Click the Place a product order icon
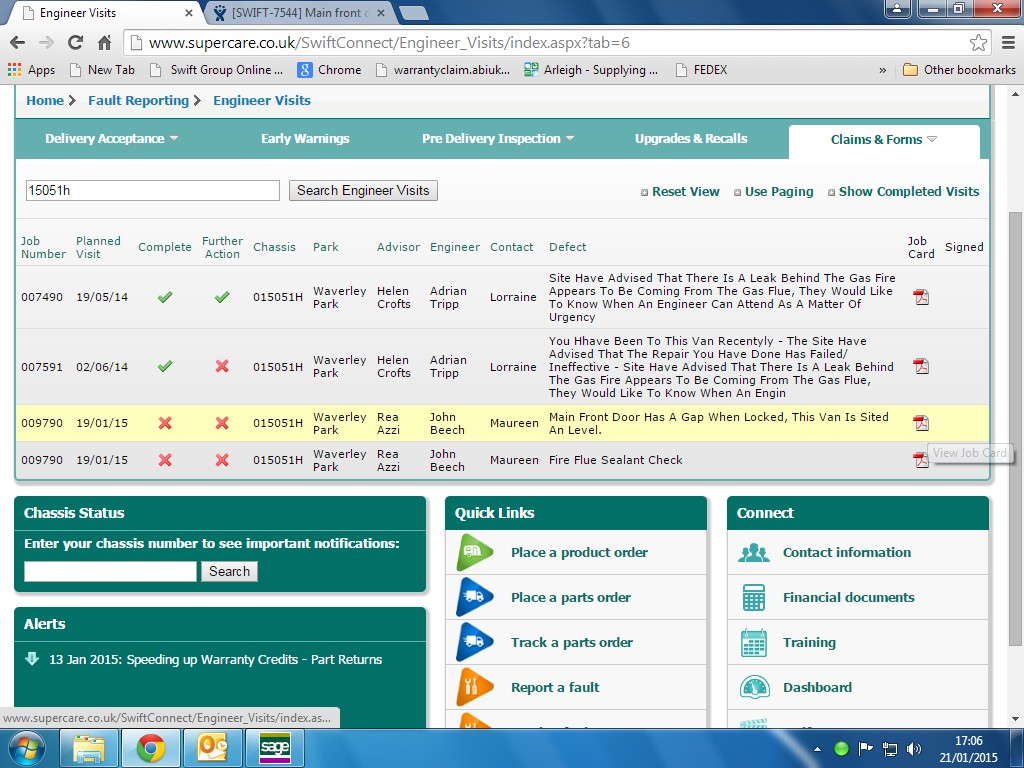Screen dimensions: 1024x768 475,552
